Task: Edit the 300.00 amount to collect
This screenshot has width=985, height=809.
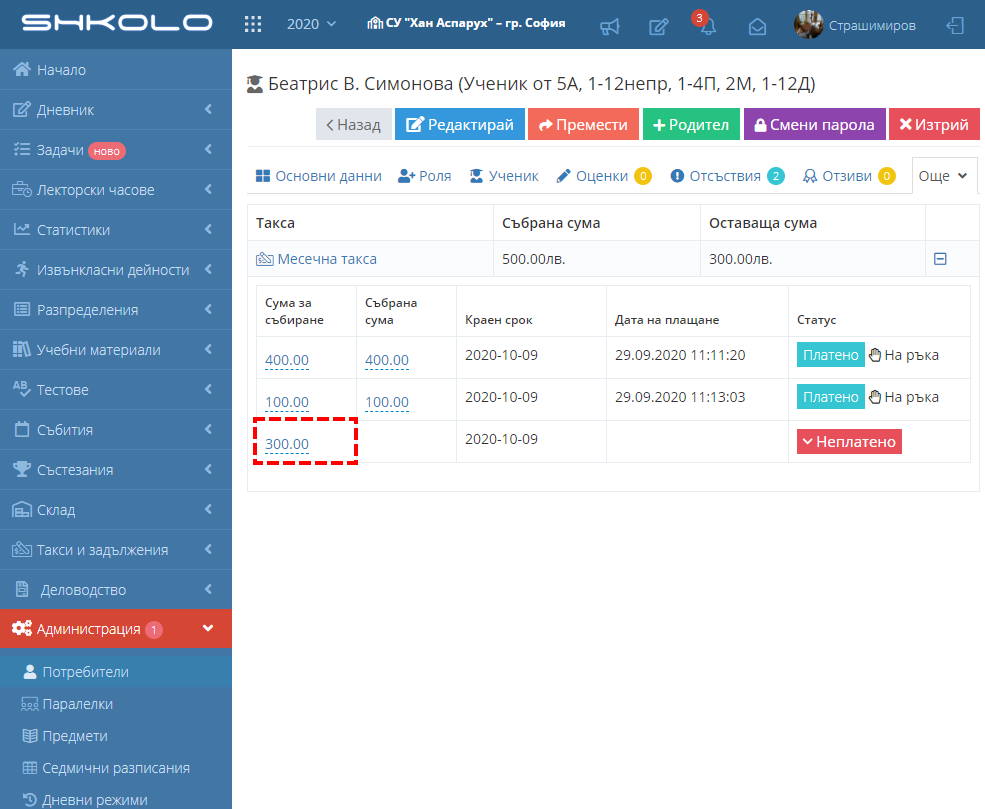Action: (286, 444)
